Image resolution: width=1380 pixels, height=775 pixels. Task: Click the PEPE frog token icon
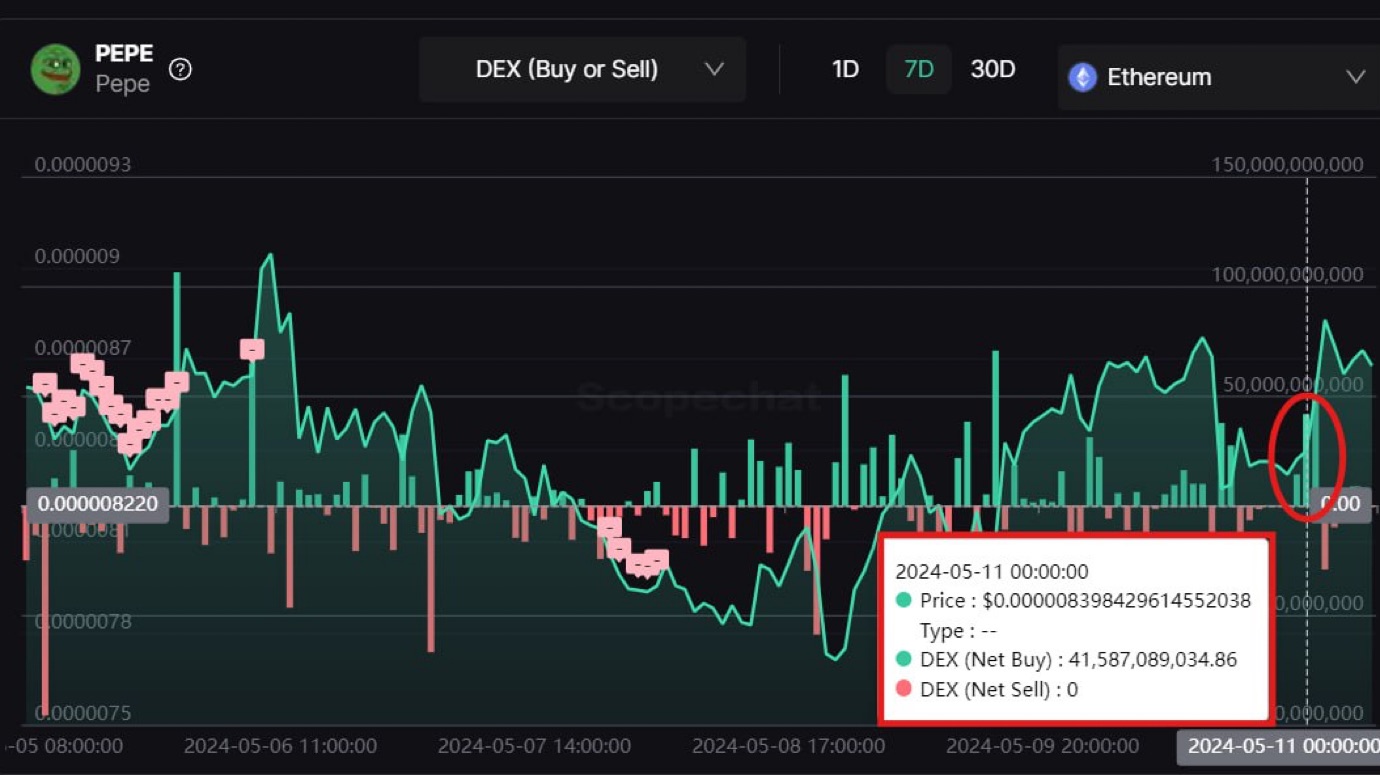55,69
